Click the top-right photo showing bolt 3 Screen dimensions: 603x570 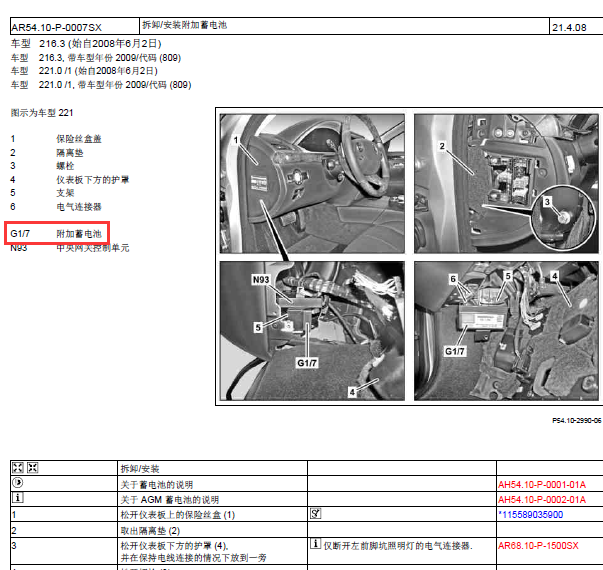(x=506, y=183)
